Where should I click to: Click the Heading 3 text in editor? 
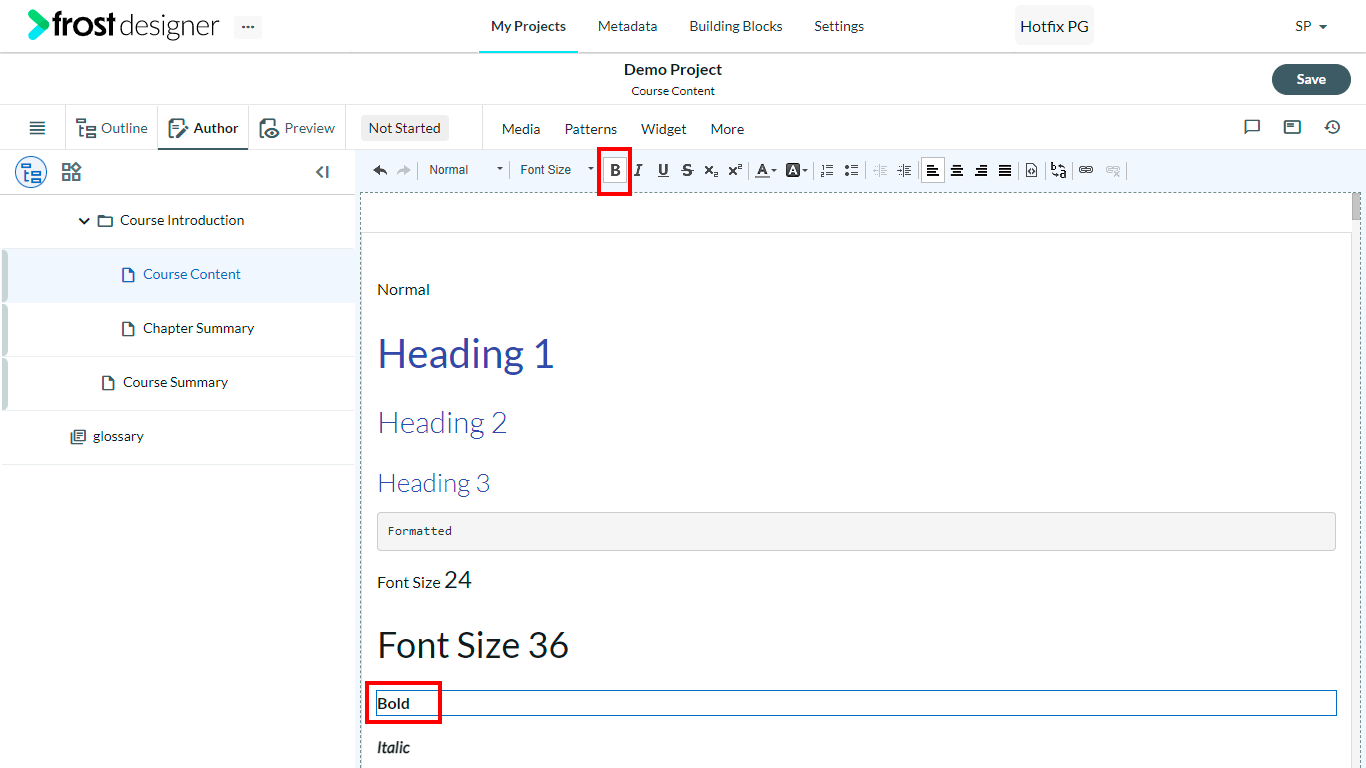click(x=433, y=484)
